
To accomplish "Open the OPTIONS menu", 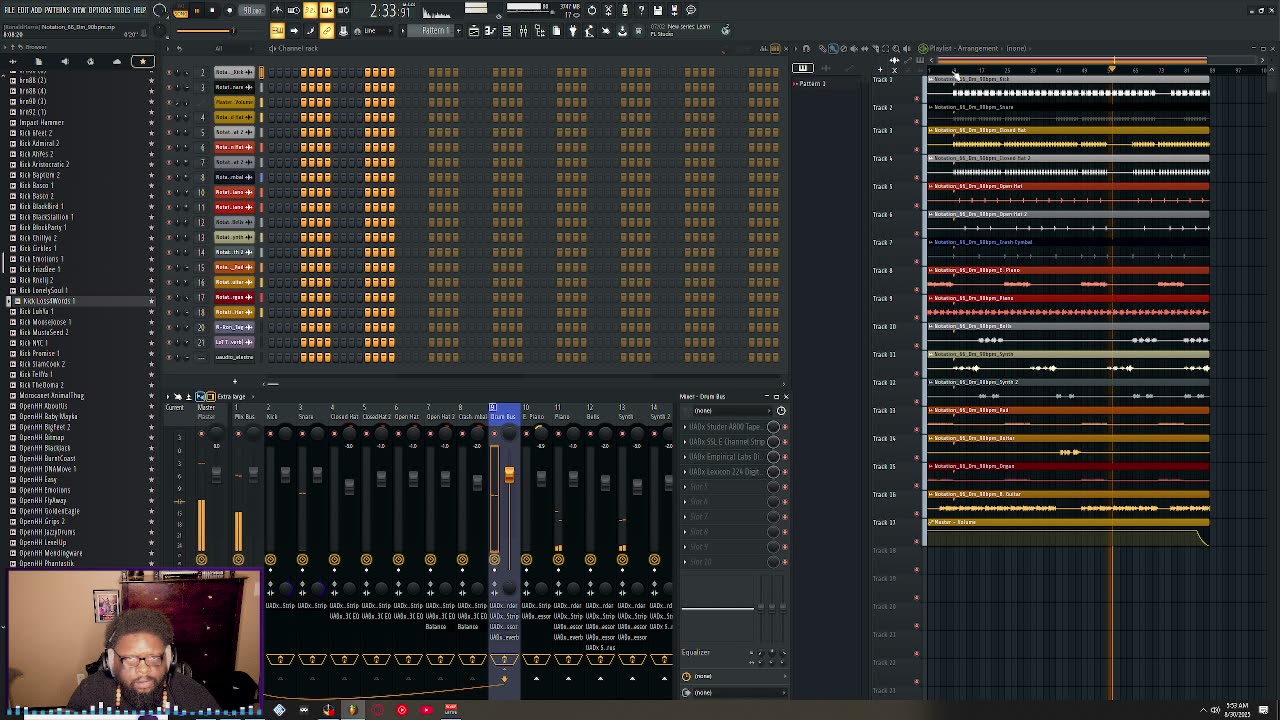I will [98, 10].
